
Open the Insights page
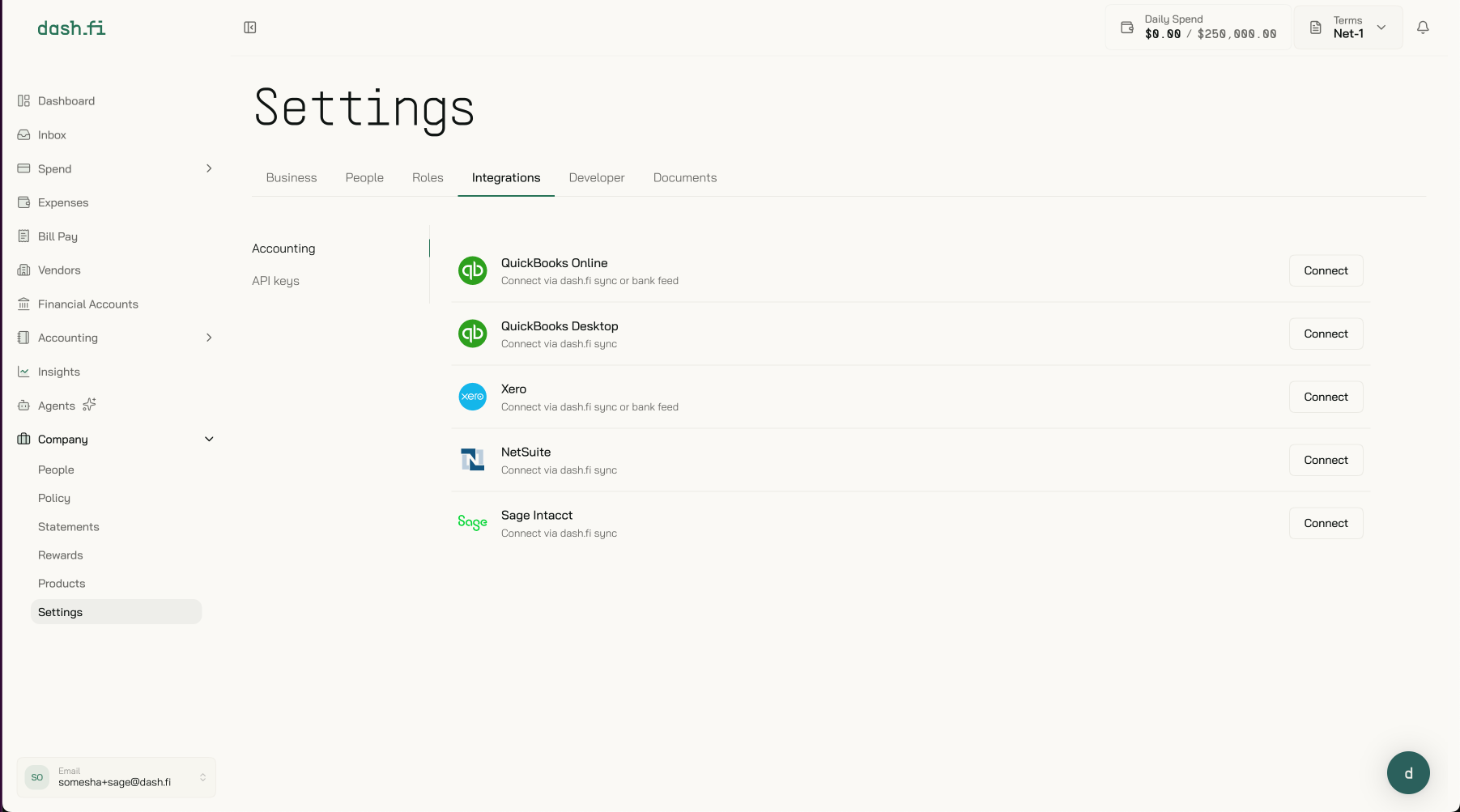[59, 372]
